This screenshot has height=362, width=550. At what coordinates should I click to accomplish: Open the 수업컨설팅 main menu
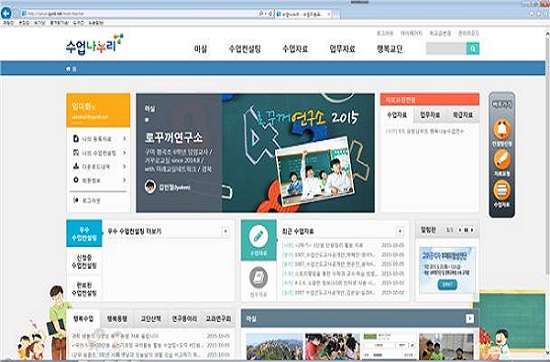point(244,49)
